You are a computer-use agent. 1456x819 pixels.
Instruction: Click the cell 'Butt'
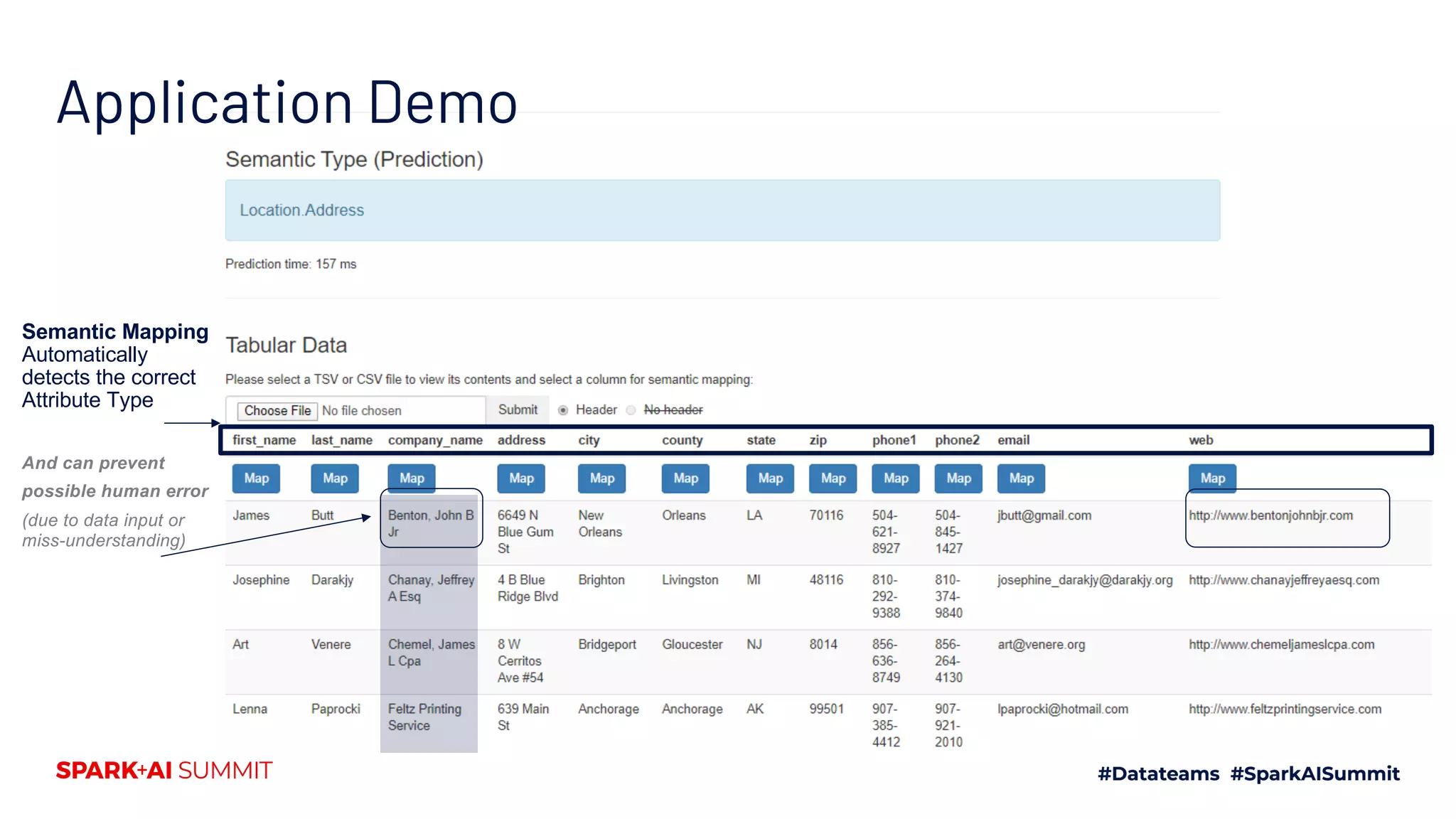(x=322, y=515)
